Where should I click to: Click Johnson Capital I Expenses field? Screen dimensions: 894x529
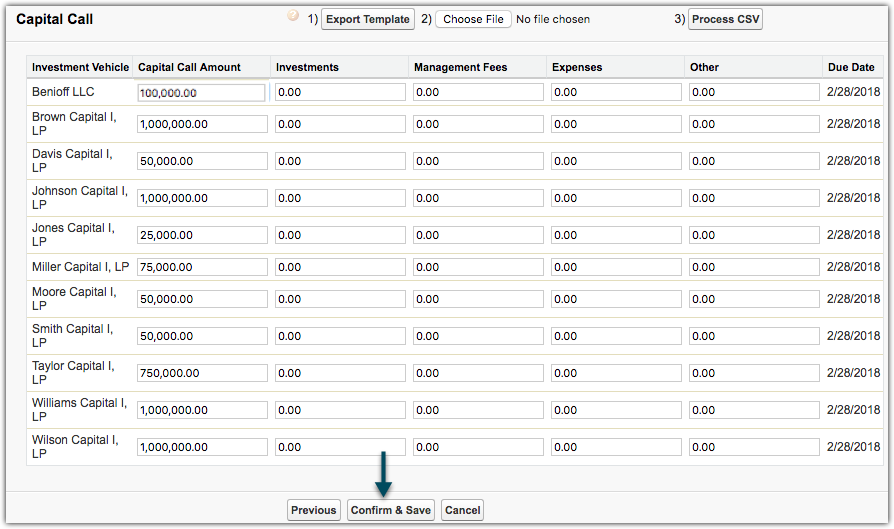pos(616,198)
